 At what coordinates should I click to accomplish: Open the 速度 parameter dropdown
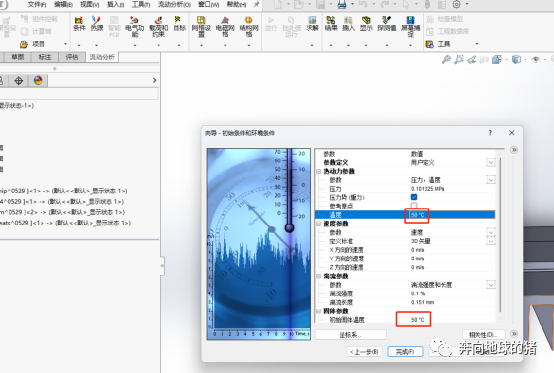click(x=491, y=232)
